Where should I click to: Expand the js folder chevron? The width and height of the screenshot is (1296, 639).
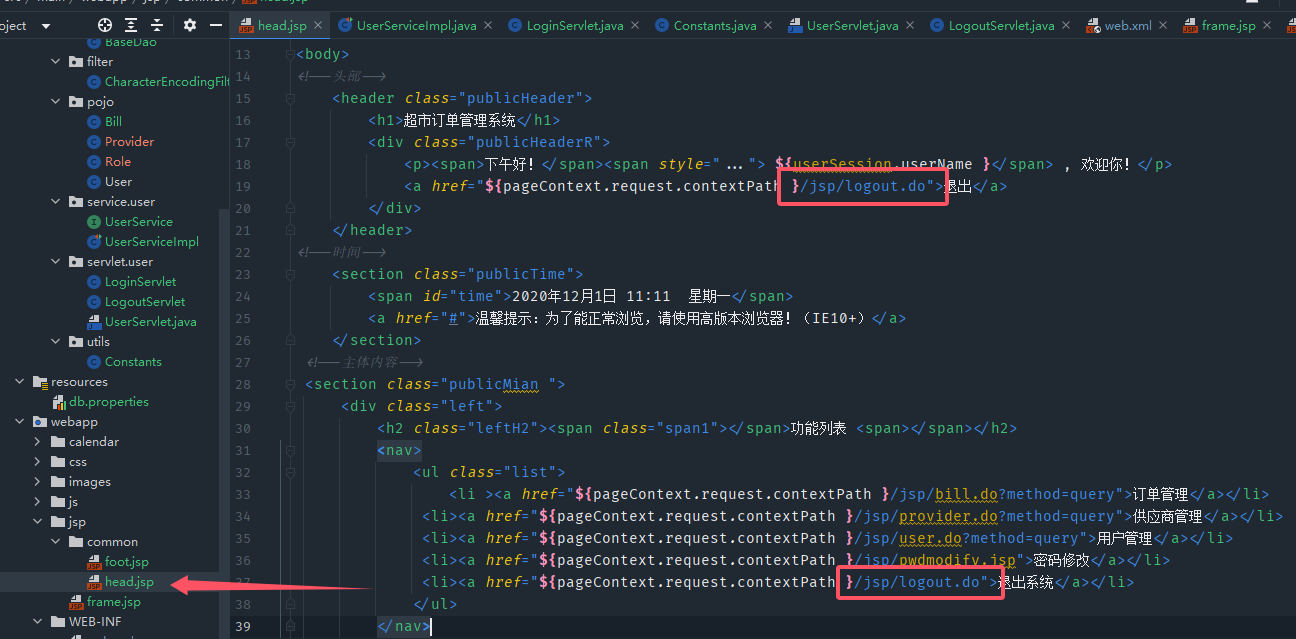[38, 502]
